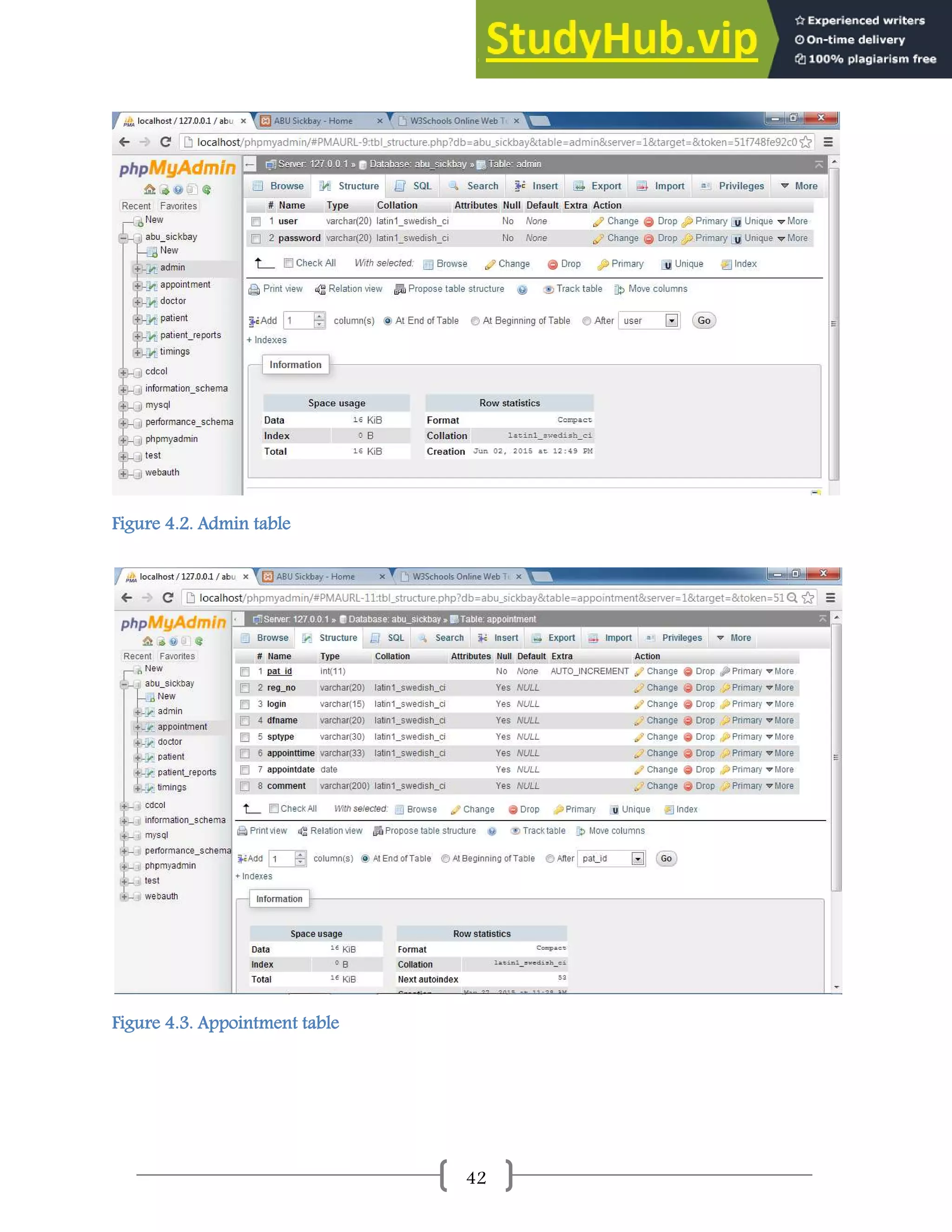This screenshot has width=952, height=1232.
Task: Open the Browse tab in Admin page
Action: tap(278, 186)
